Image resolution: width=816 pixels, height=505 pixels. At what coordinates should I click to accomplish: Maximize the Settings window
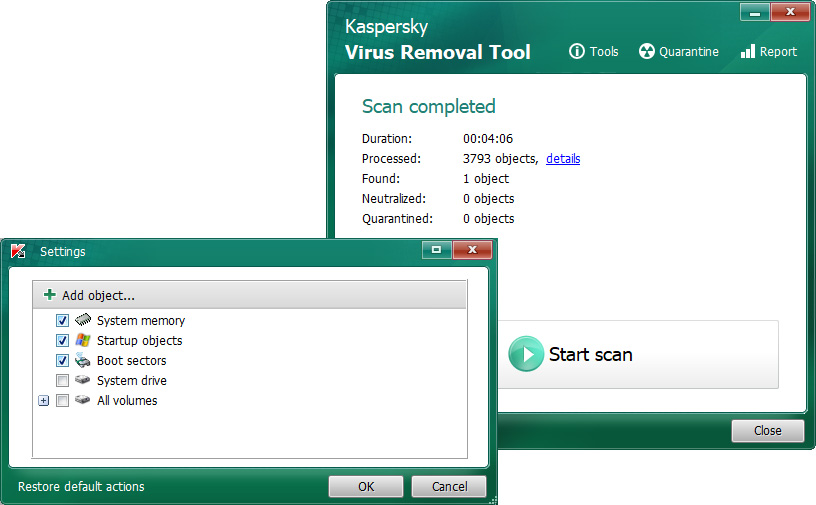(x=436, y=249)
